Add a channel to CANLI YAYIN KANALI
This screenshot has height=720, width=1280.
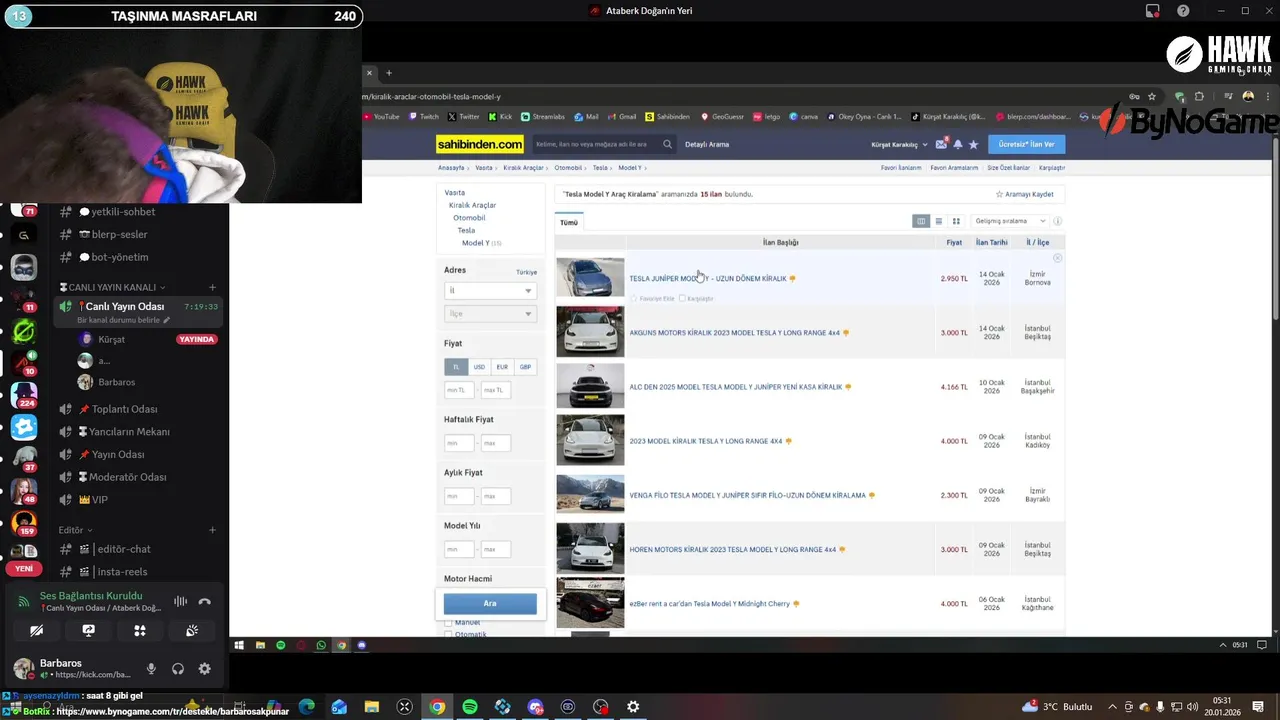point(212,288)
